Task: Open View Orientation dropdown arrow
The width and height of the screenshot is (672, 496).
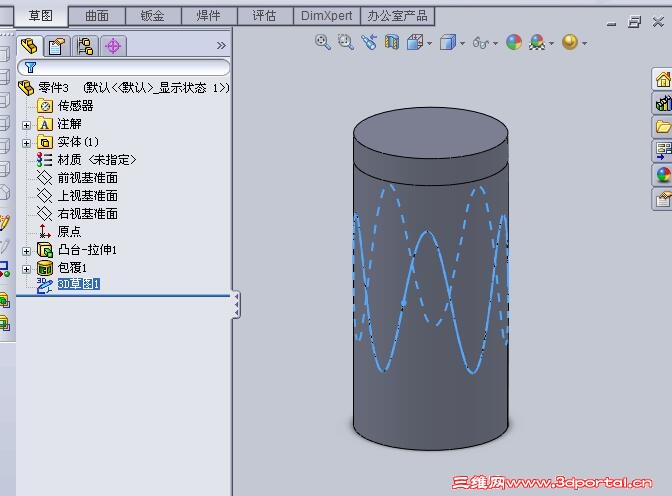Action: pos(429,43)
